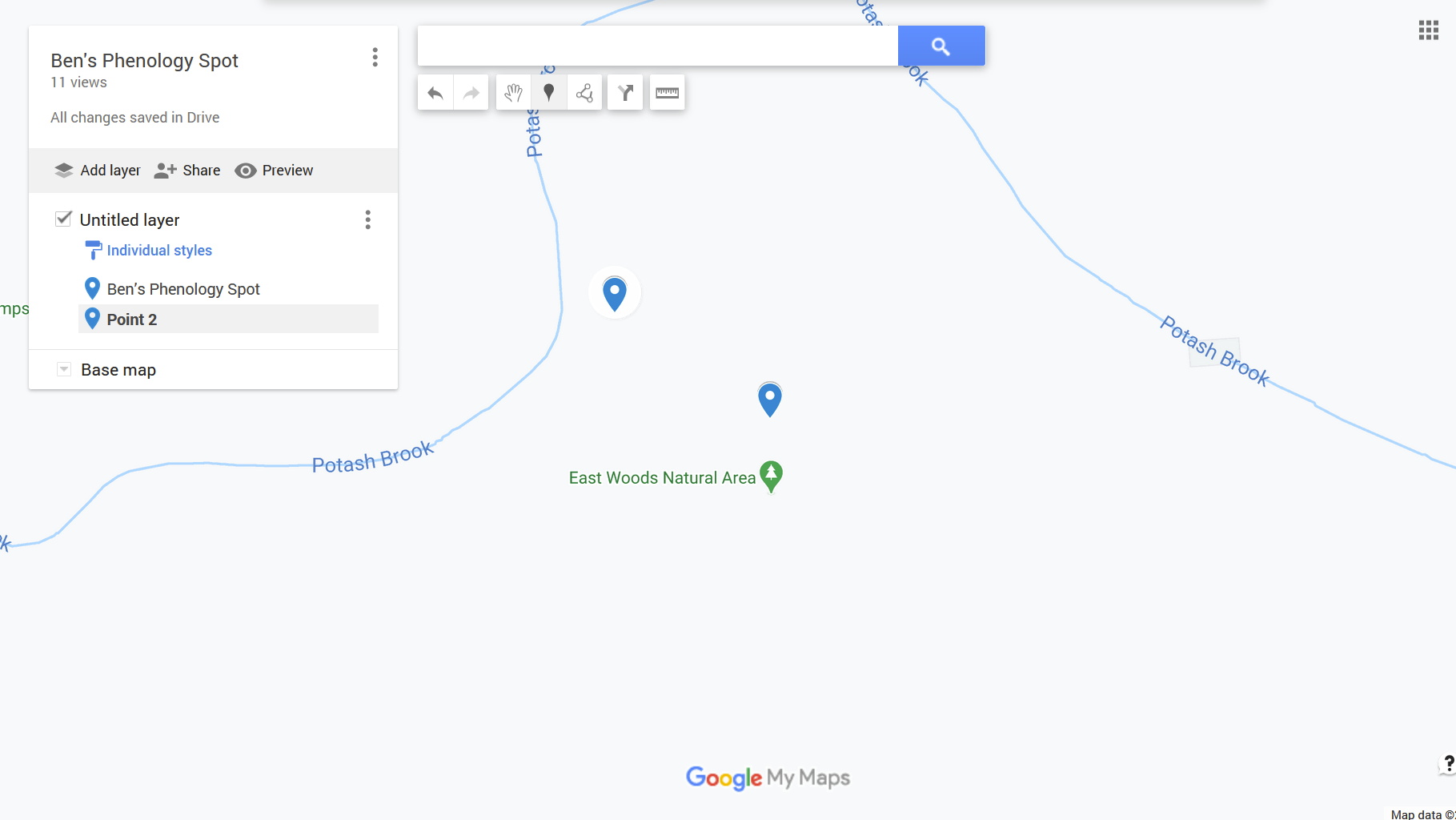This screenshot has height=820, width=1456.
Task: Open the Google apps grid
Action: click(1429, 30)
